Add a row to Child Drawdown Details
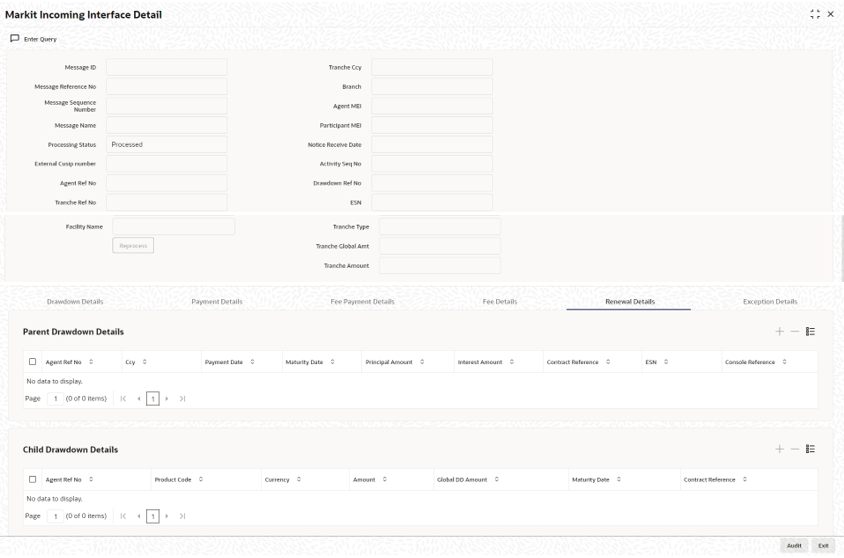844x558 pixels. pos(779,449)
